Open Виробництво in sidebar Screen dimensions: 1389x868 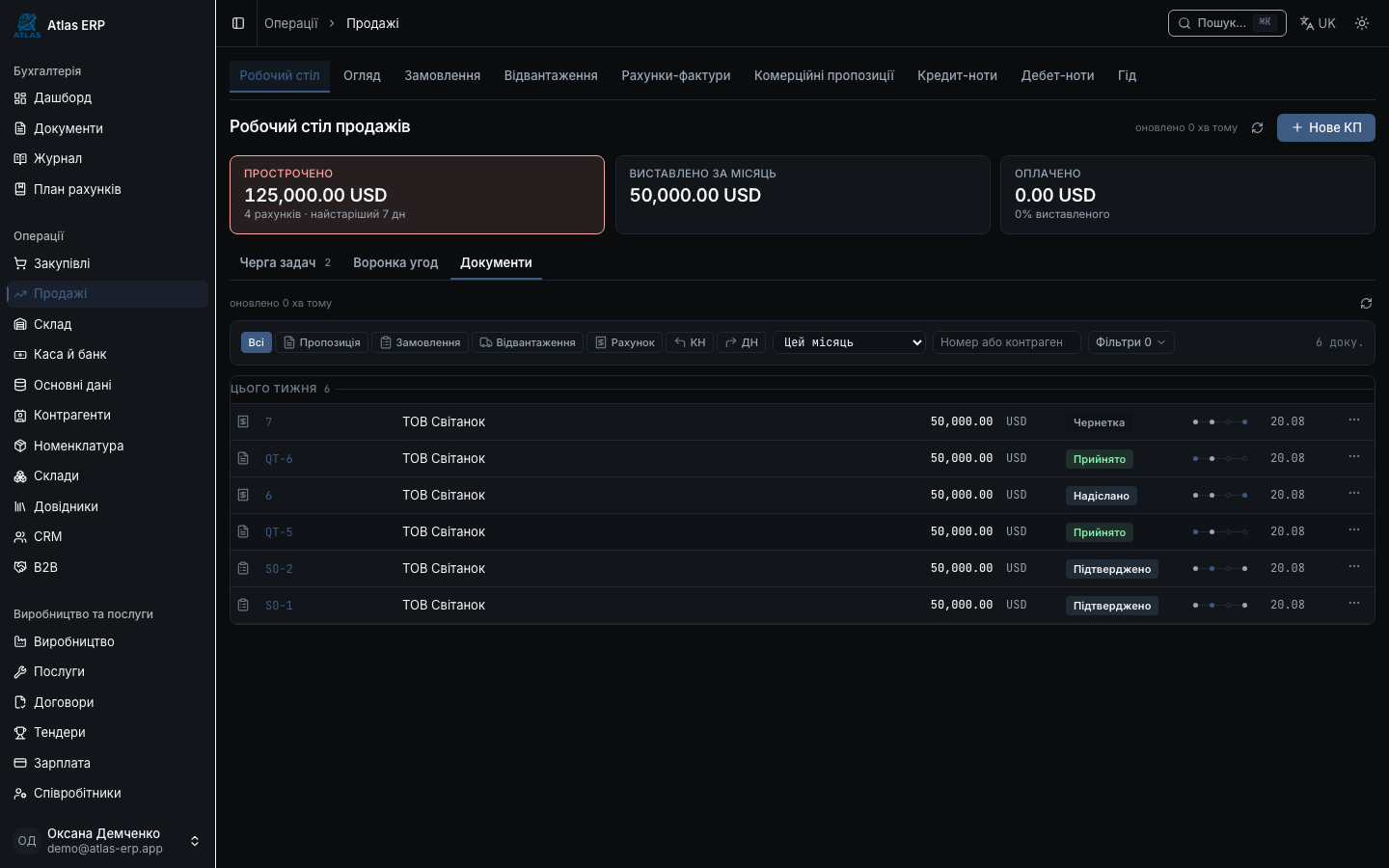point(107,641)
